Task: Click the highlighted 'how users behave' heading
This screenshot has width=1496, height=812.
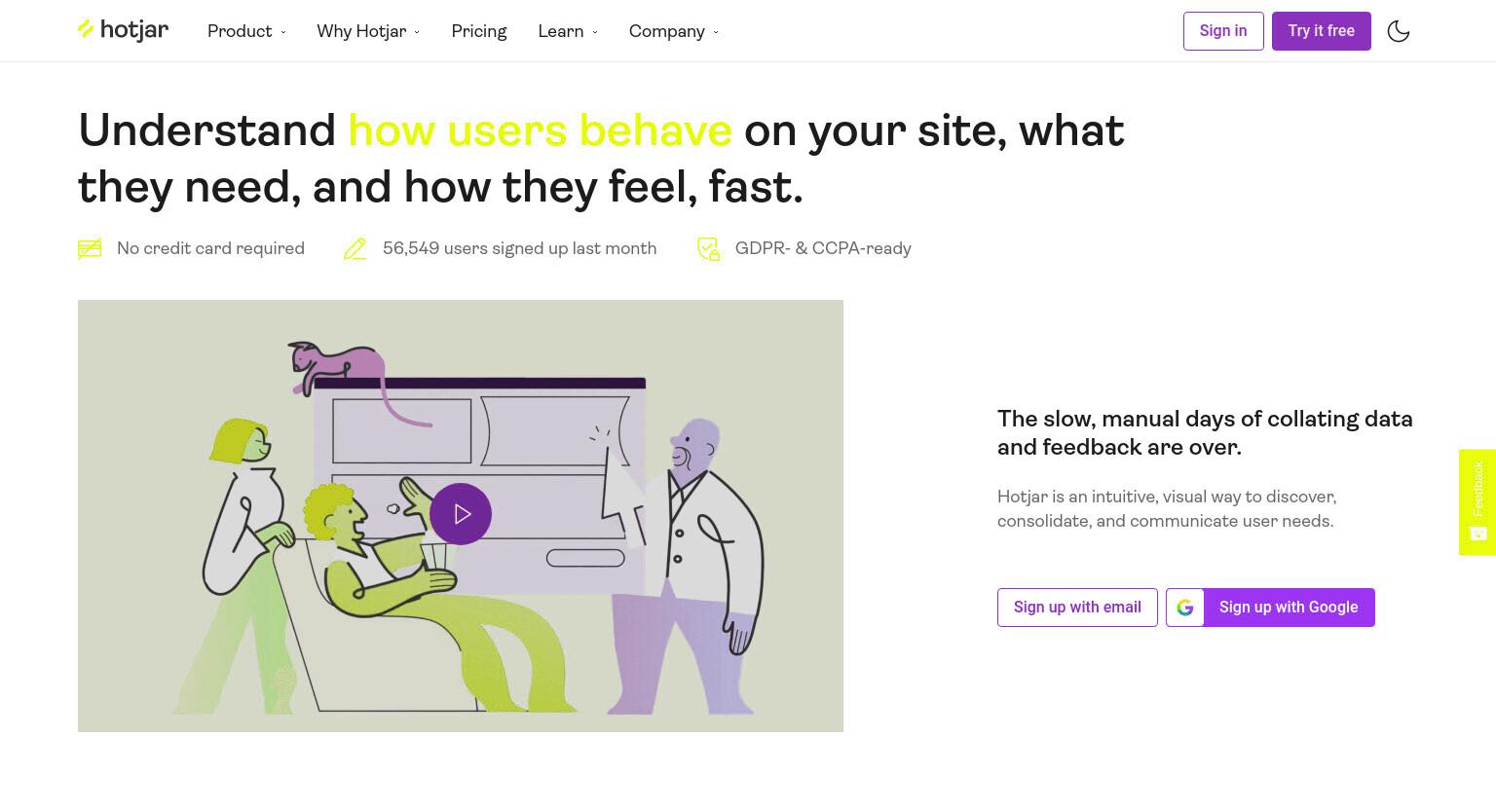Action: (540, 130)
